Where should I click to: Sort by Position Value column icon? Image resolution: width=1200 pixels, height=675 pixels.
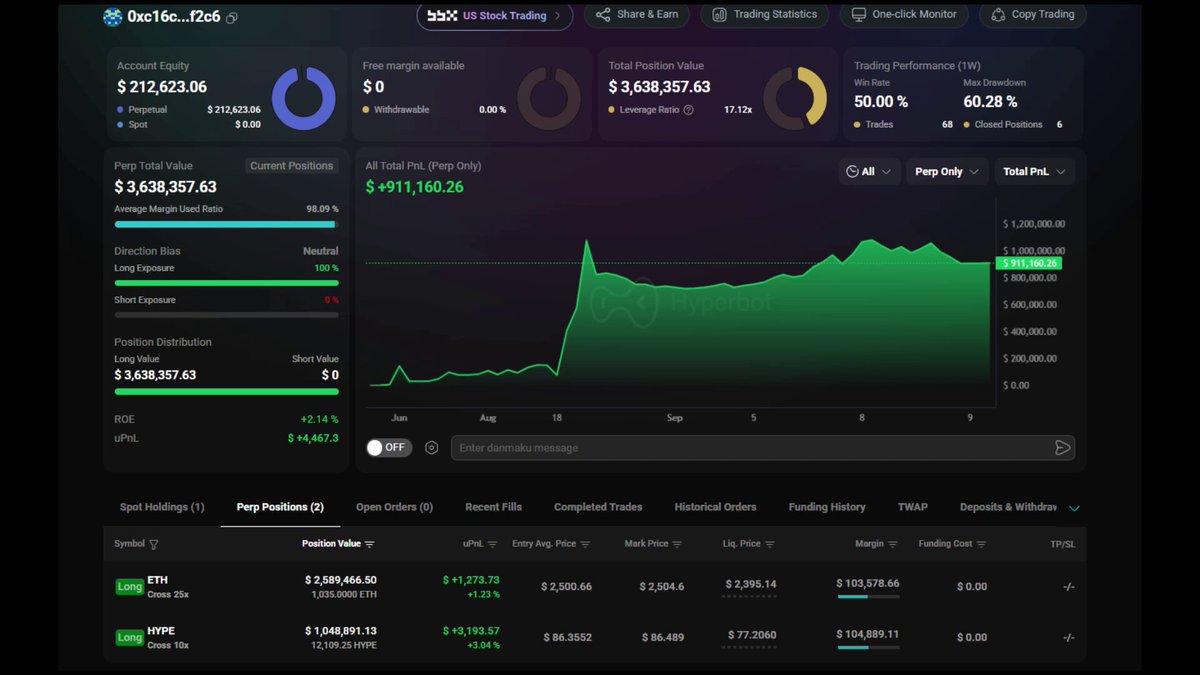370,544
